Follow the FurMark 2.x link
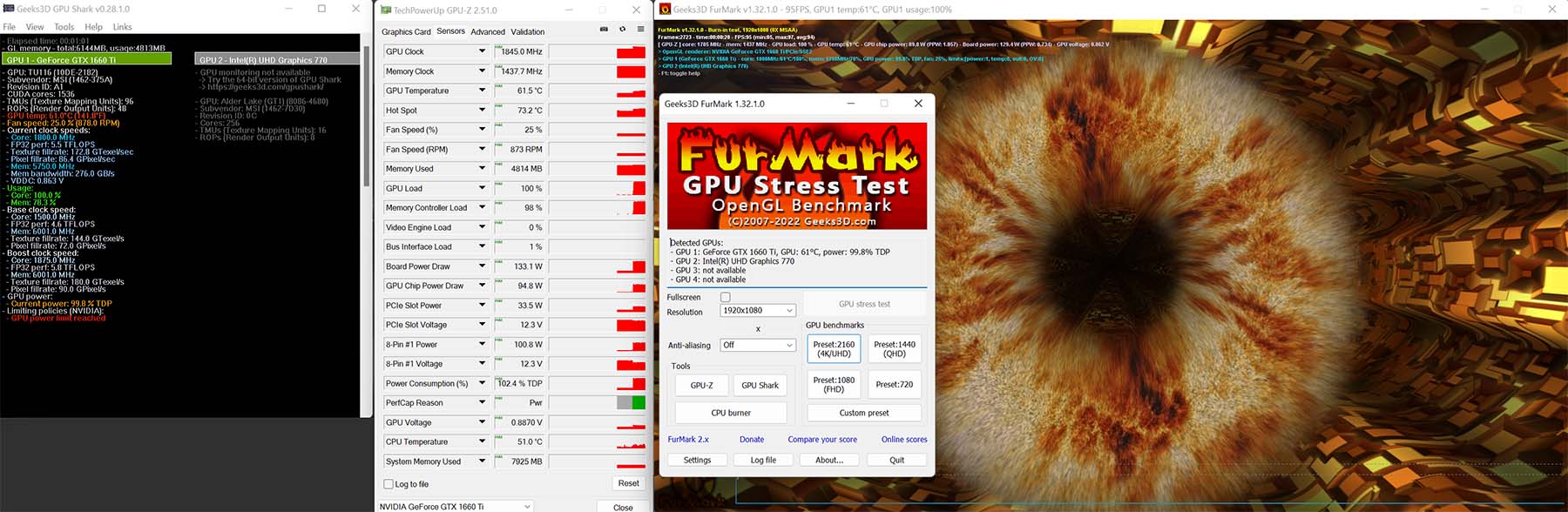Viewport: 1568px width, 512px height. (x=688, y=440)
